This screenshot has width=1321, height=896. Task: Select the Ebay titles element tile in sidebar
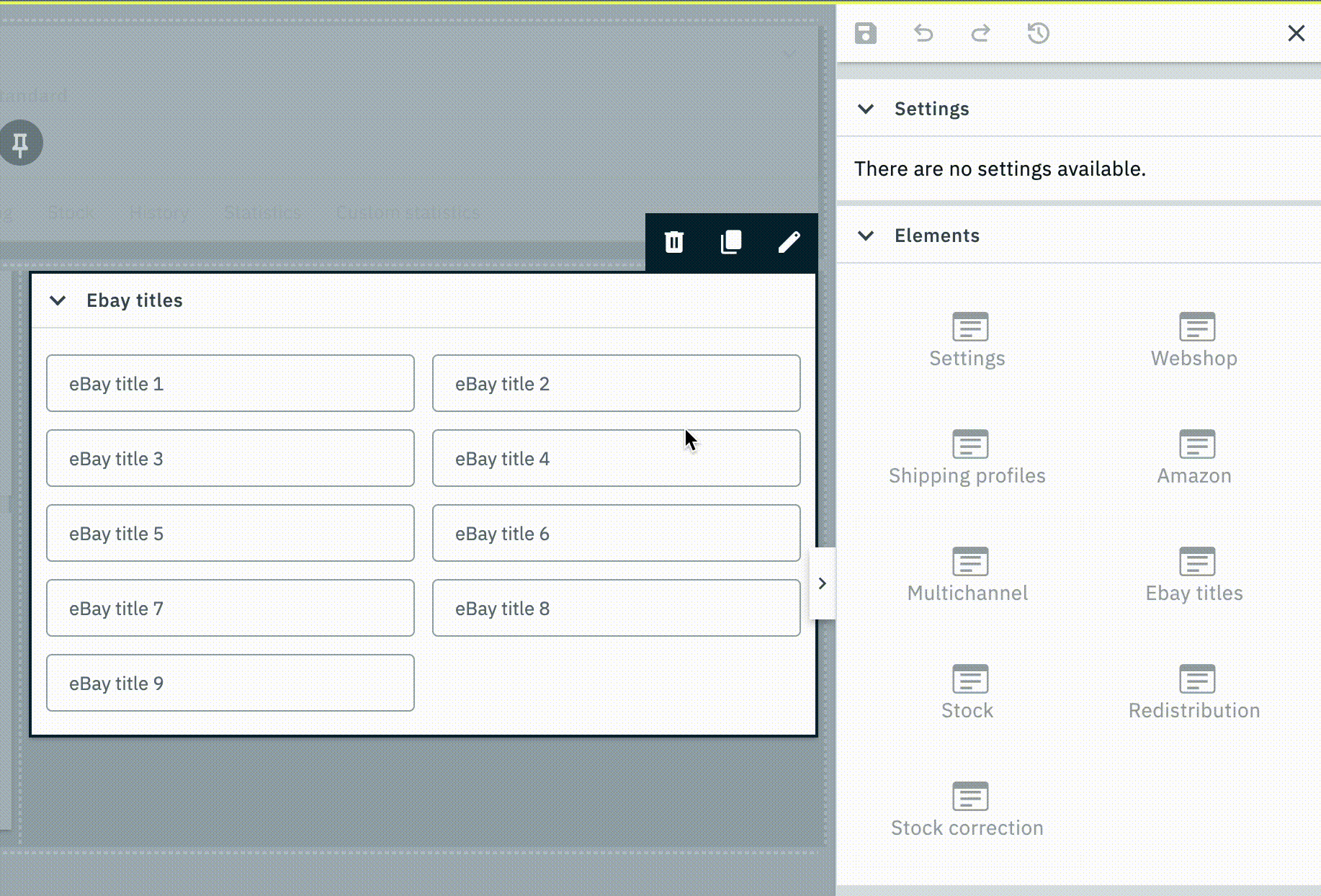click(x=1194, y=575)
